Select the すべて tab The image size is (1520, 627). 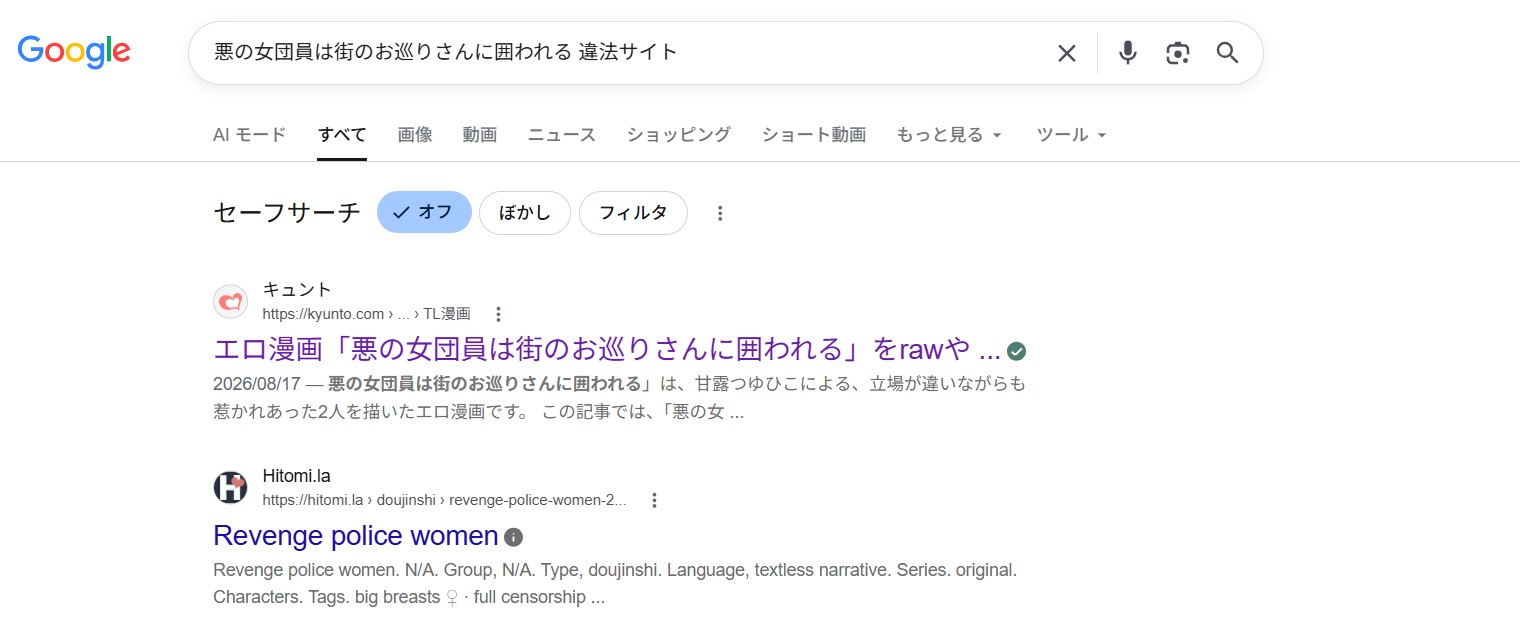click(342, 135)
